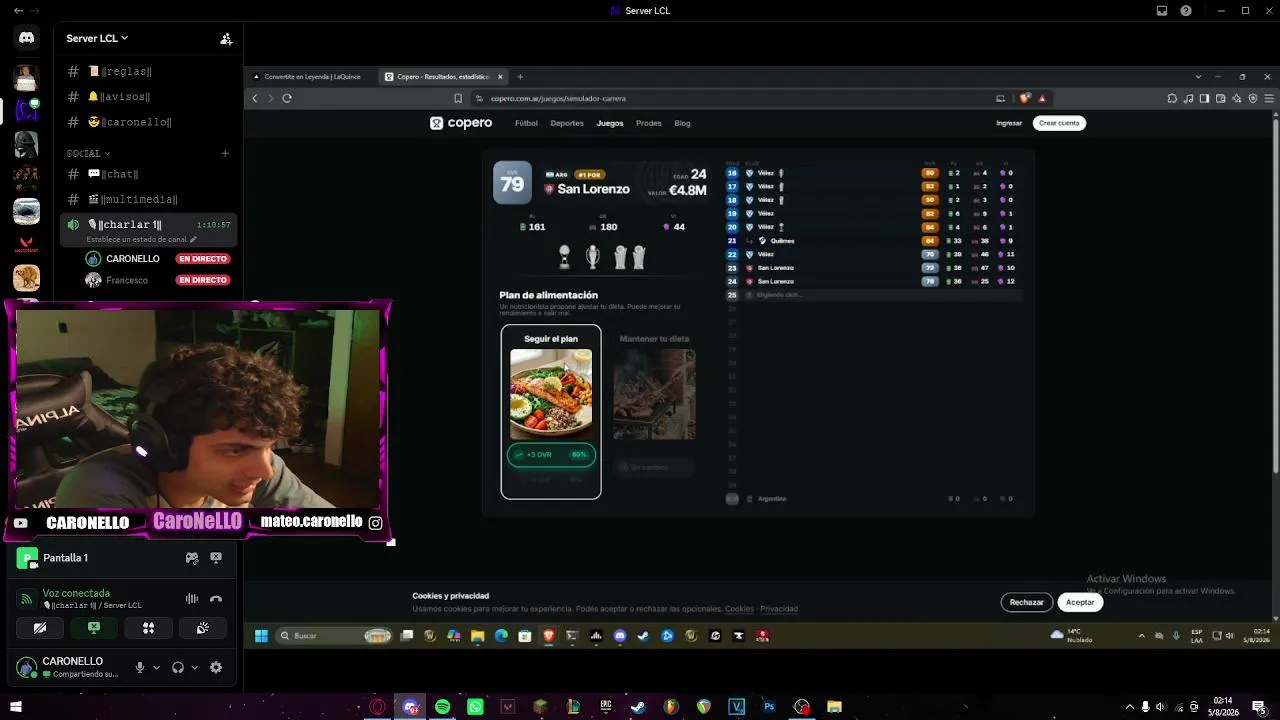The width and height of the screenshot is (1280, 720).
Task: Choose the Seguir el plan diet card
Action: pyautogui.click(x=551, y=411)
